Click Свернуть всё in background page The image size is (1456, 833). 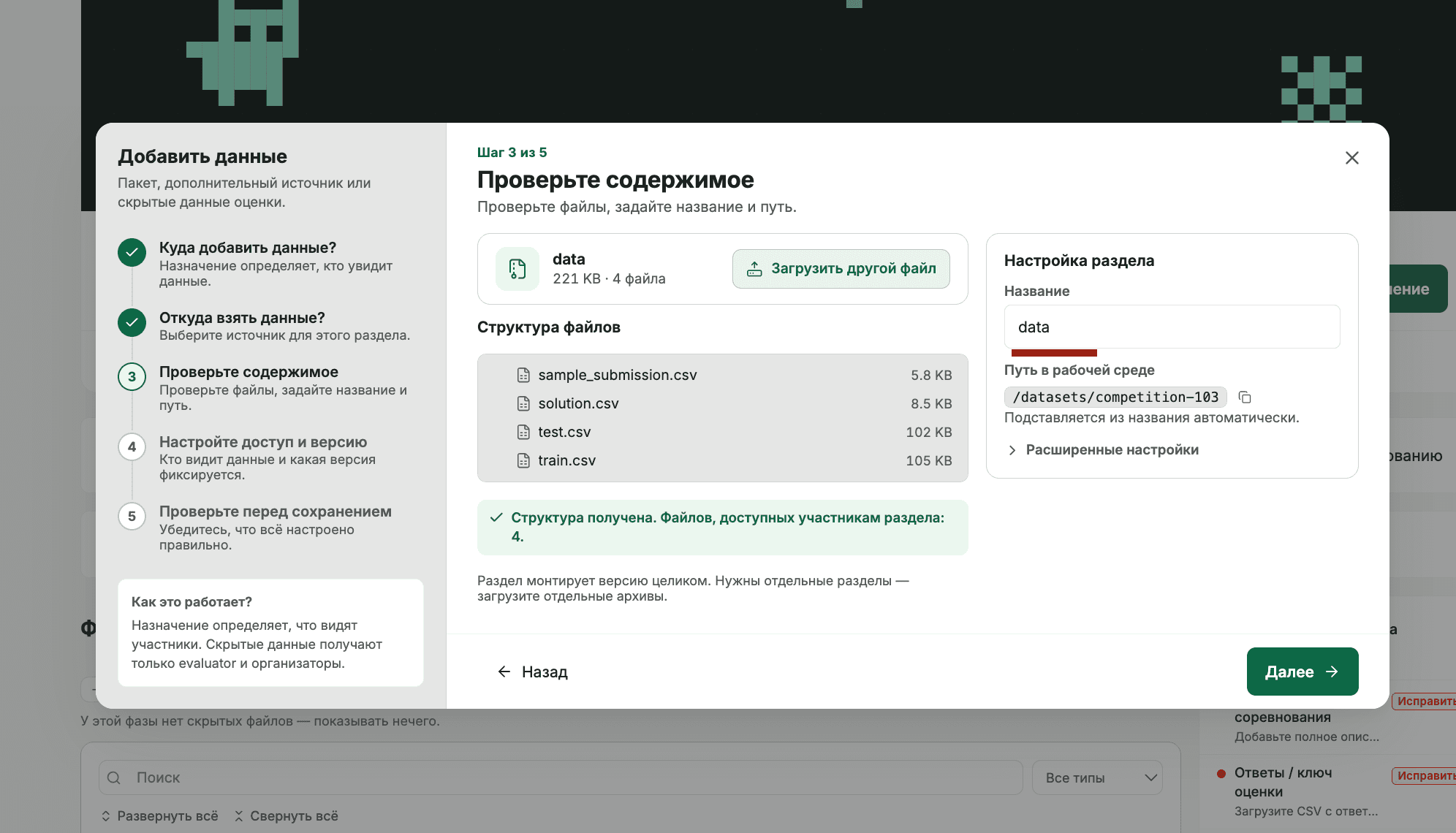pyautogui.click(x=286, y=815)
